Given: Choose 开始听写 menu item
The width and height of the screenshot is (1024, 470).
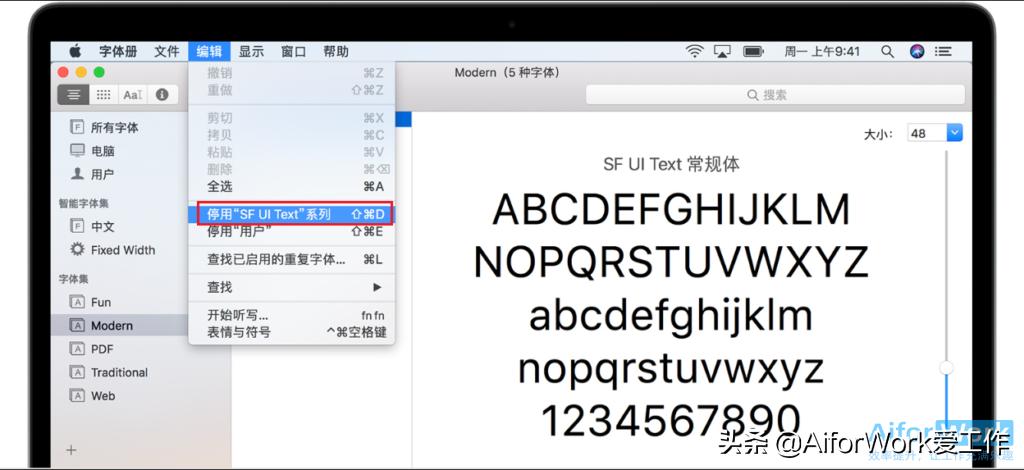Looking at the screenshot, I should pos(292,315).
